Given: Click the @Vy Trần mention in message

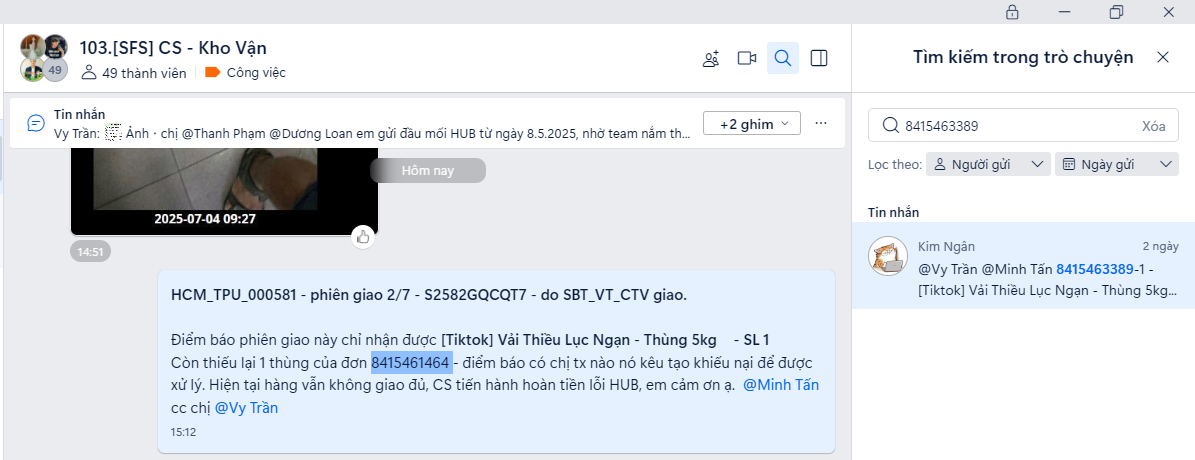Looking at the screenshot, I should pyautogui.click(x=246, y=408).
